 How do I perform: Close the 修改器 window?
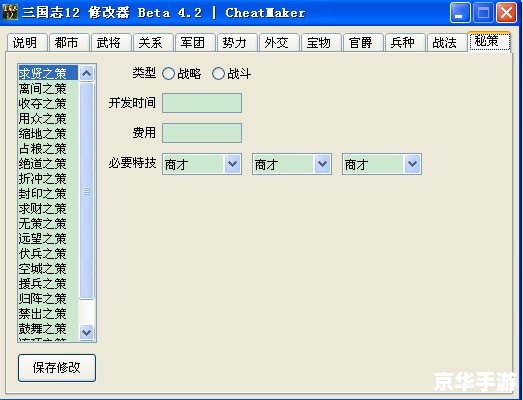(506, 13)
